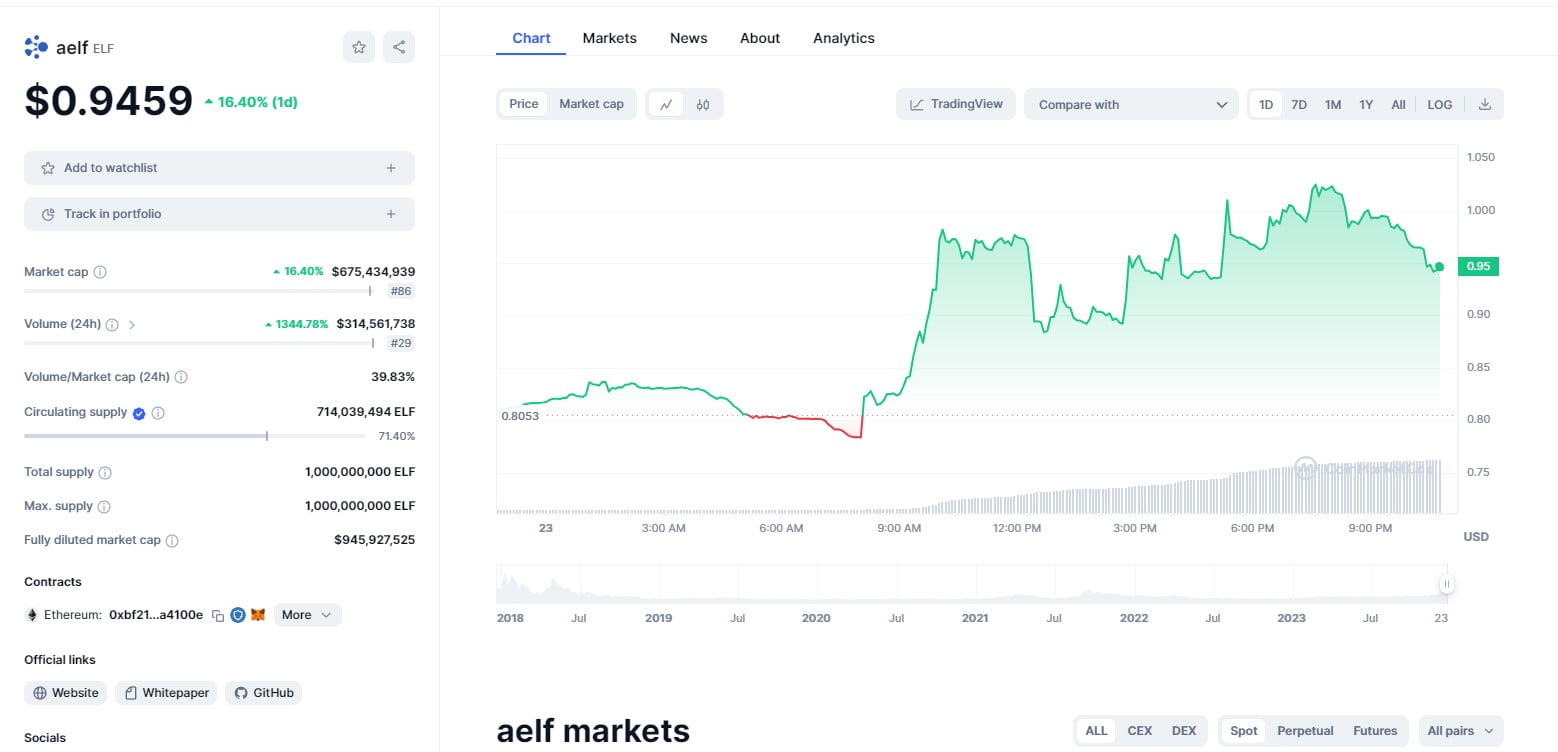
Task: Open the About tab
Action: [x=760, y=38]
